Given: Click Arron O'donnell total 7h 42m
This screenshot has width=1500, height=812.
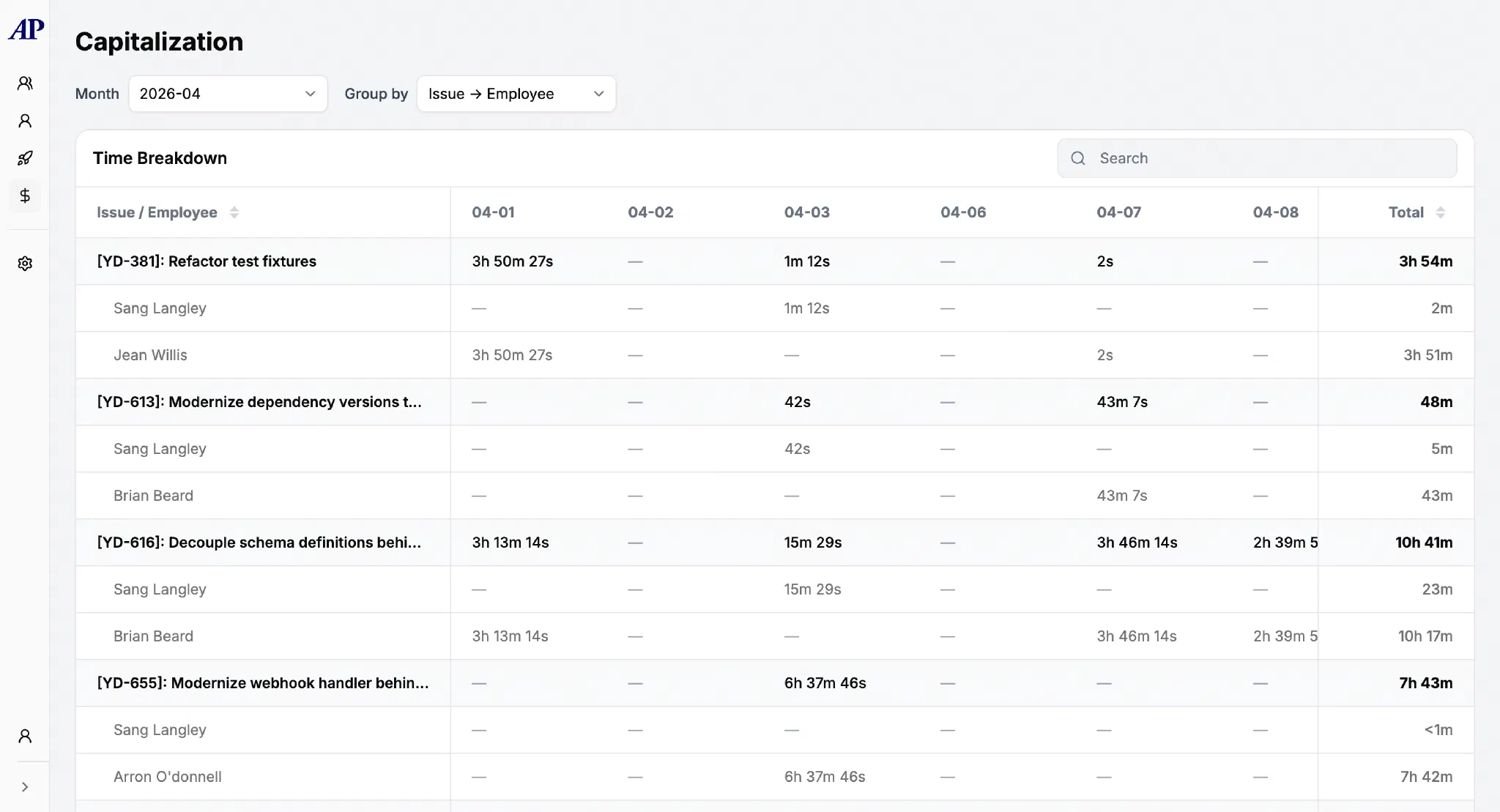Looking at the screenshot, I should tap(1426, 777).
